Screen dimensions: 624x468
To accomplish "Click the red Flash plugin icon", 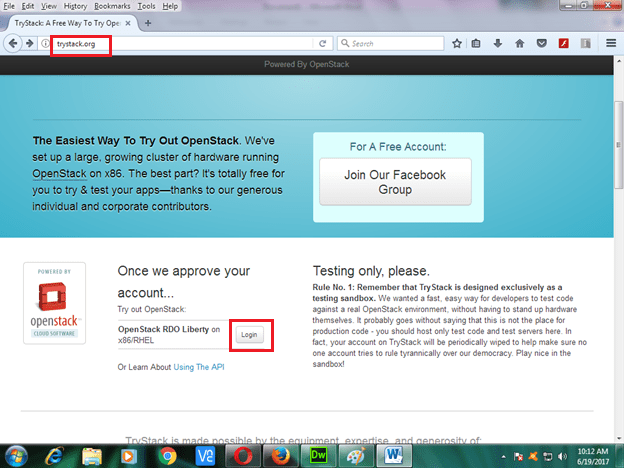I will [564, 43].
